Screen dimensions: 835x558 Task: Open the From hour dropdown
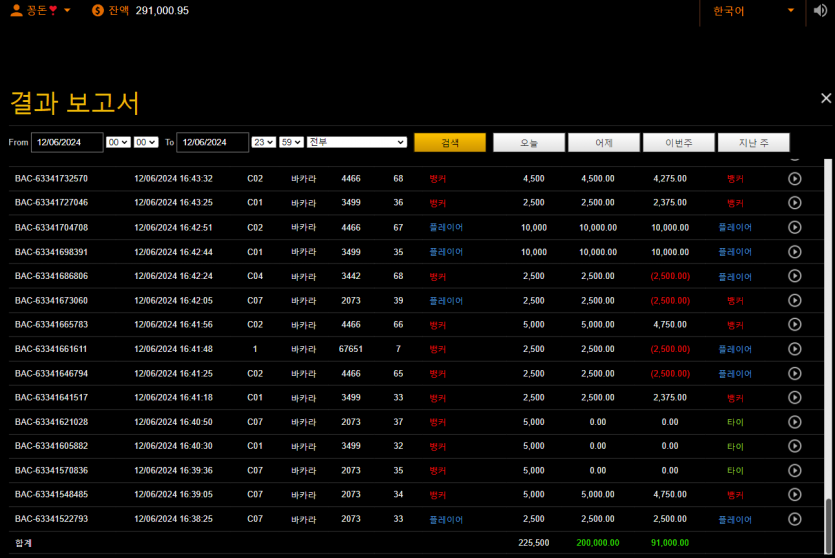(118, 142)
